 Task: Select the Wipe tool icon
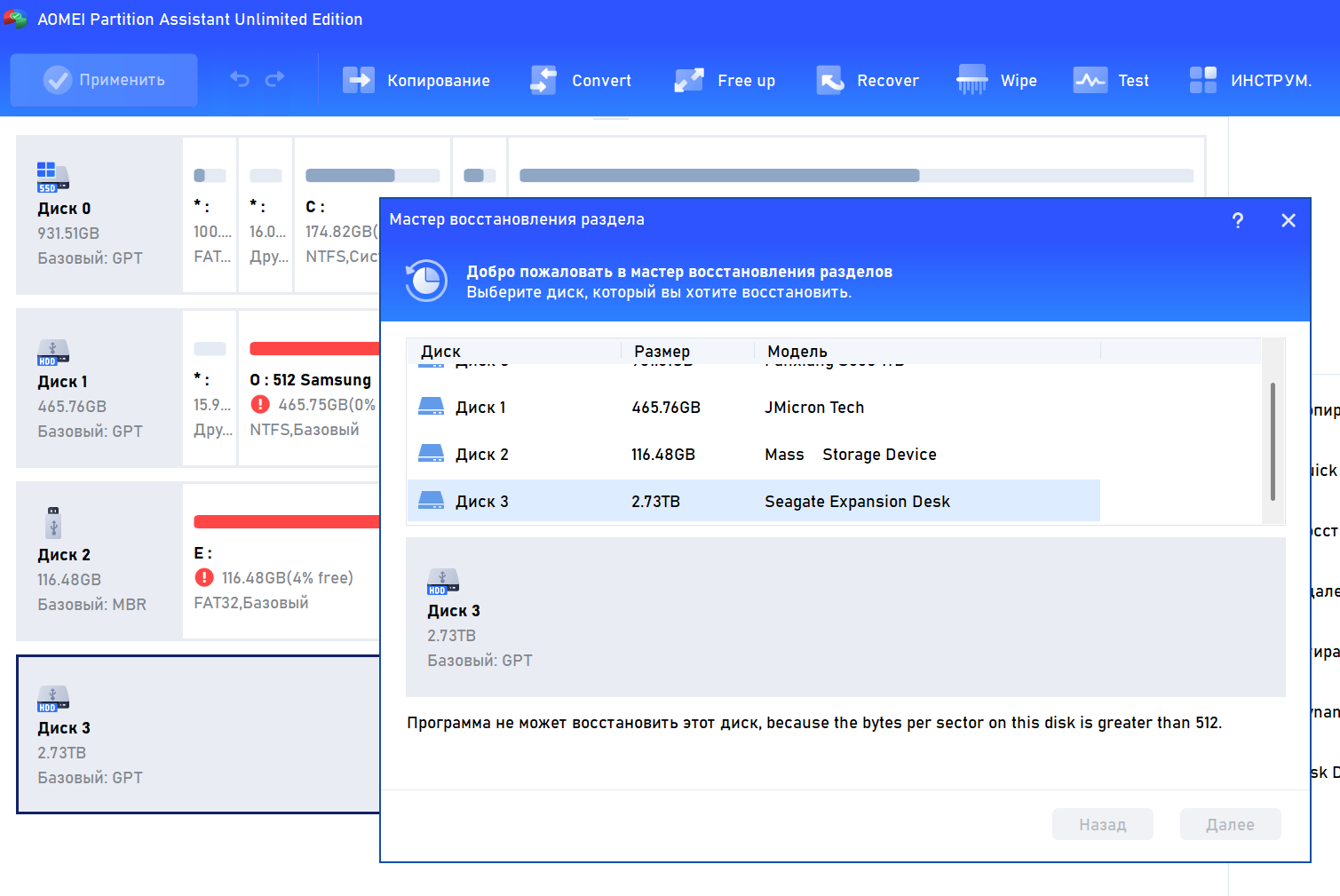click(x=971, y=80)
